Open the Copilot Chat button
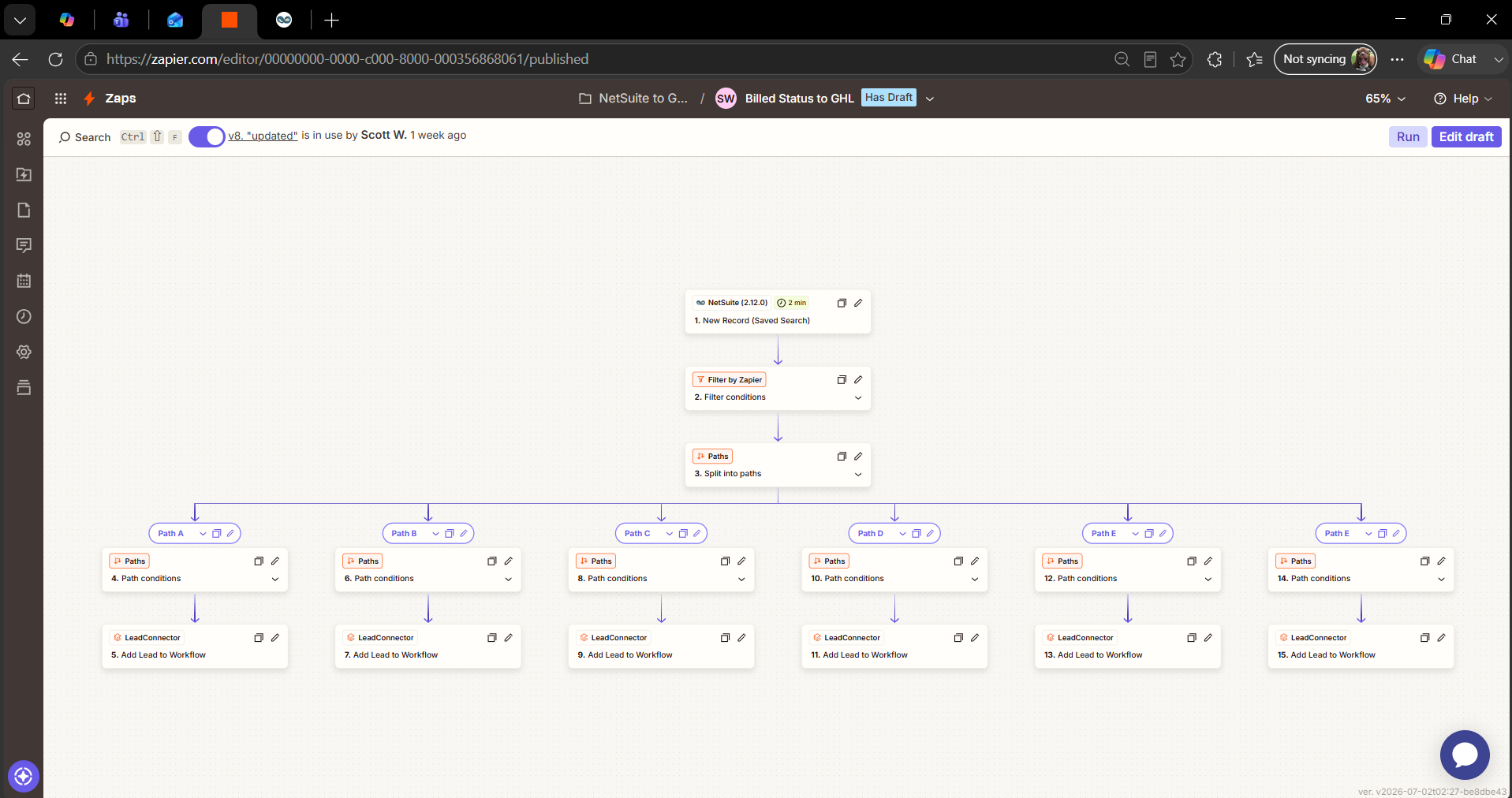This screenshot has width=1512, height=798. click(x=1451, y=59)
